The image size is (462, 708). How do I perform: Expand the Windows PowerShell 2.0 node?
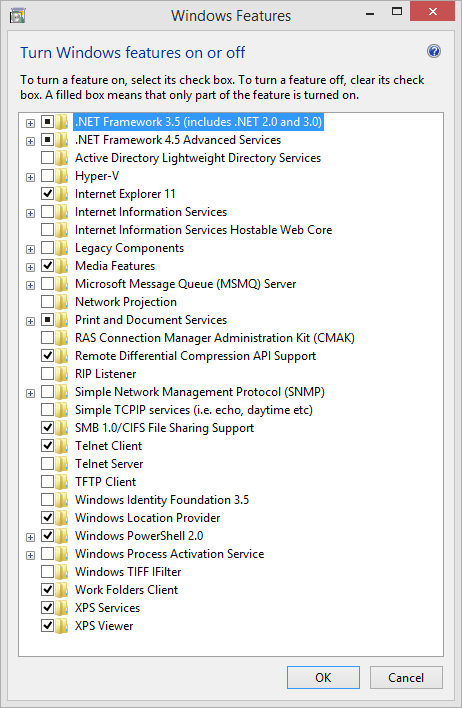coord(30,537)
